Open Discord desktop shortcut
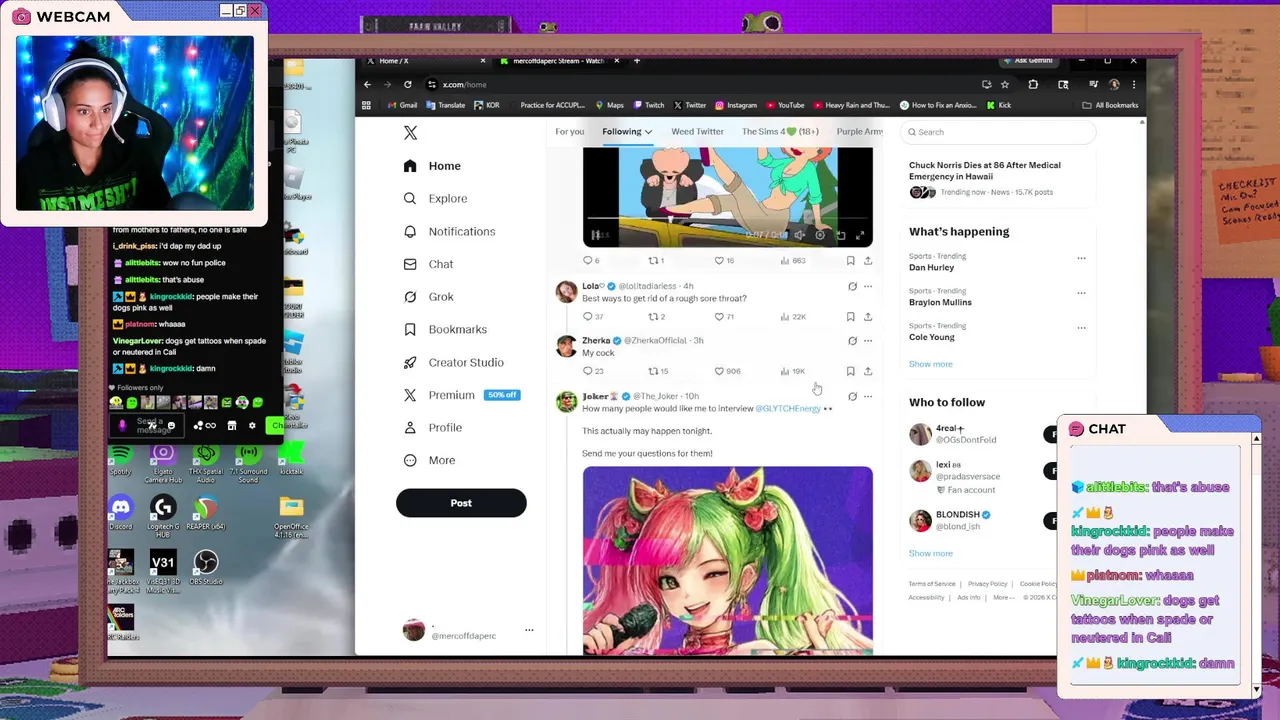The width and height of the screenshot is (1280, 720). (x=121, y=513)
